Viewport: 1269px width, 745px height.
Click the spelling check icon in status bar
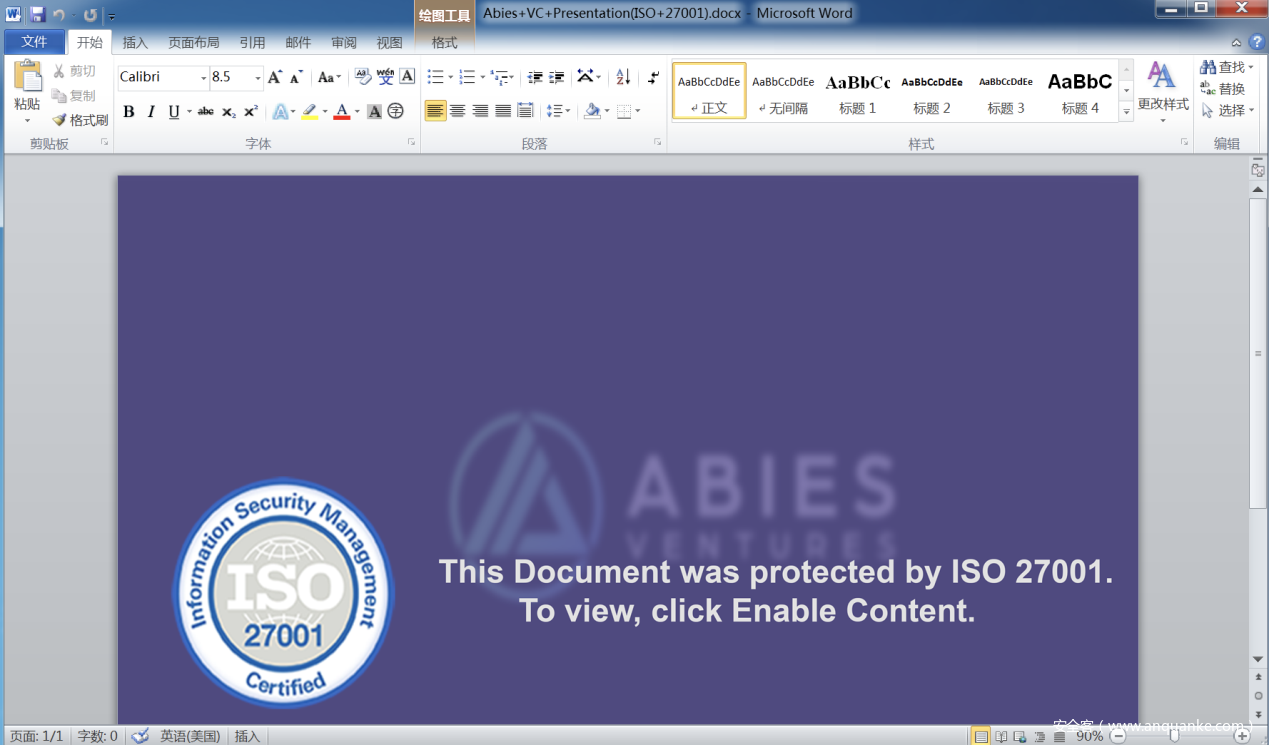(x=140, y=736)
